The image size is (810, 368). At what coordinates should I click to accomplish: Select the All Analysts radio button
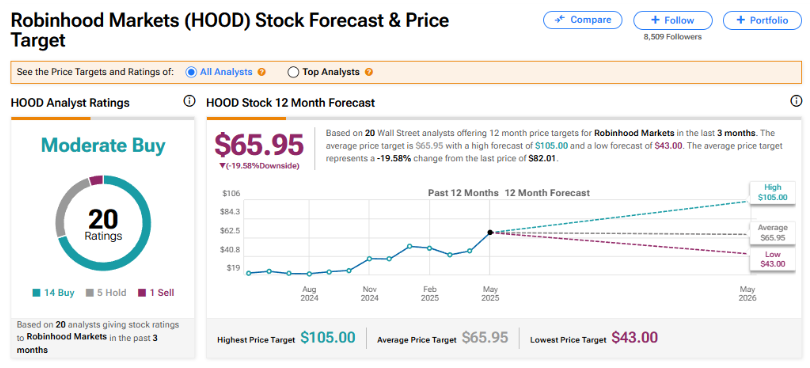191,72
